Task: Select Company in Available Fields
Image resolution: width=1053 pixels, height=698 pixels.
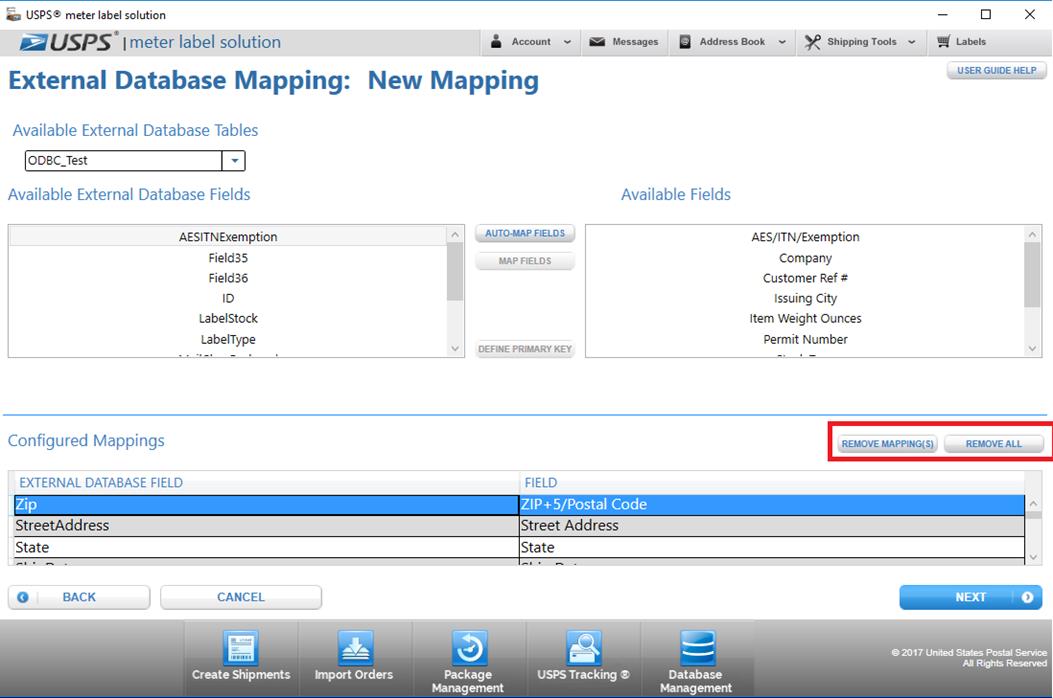Action: pyautogui.click(x=805, y=257)
